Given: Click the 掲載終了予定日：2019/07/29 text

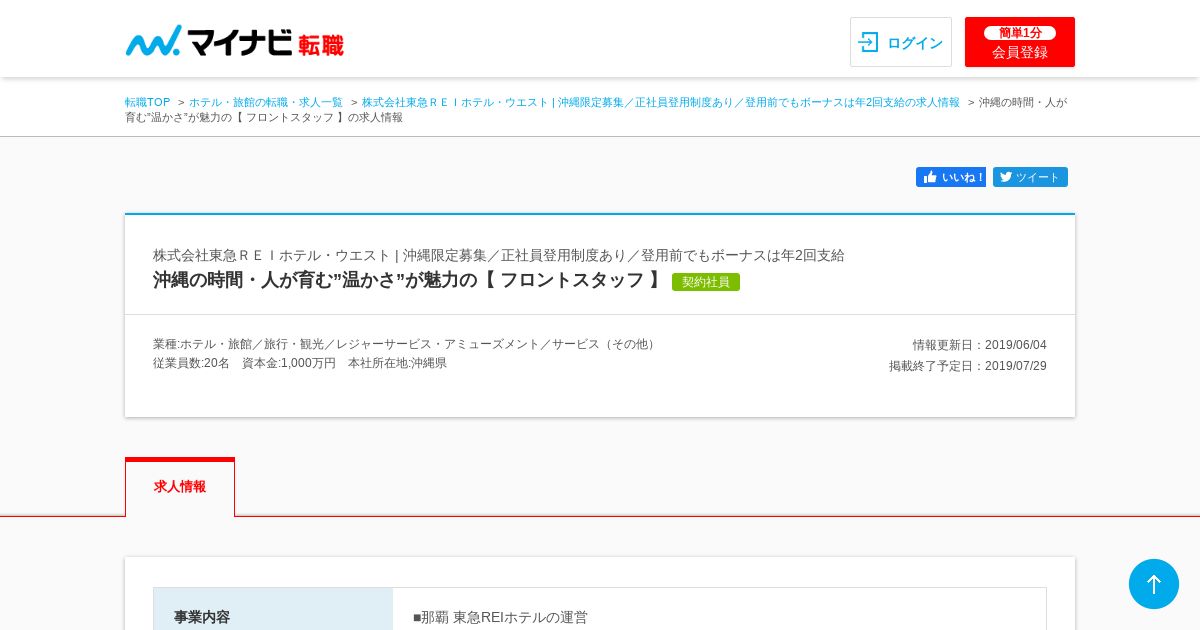Looking at the screenshot, I should (968, 366).
